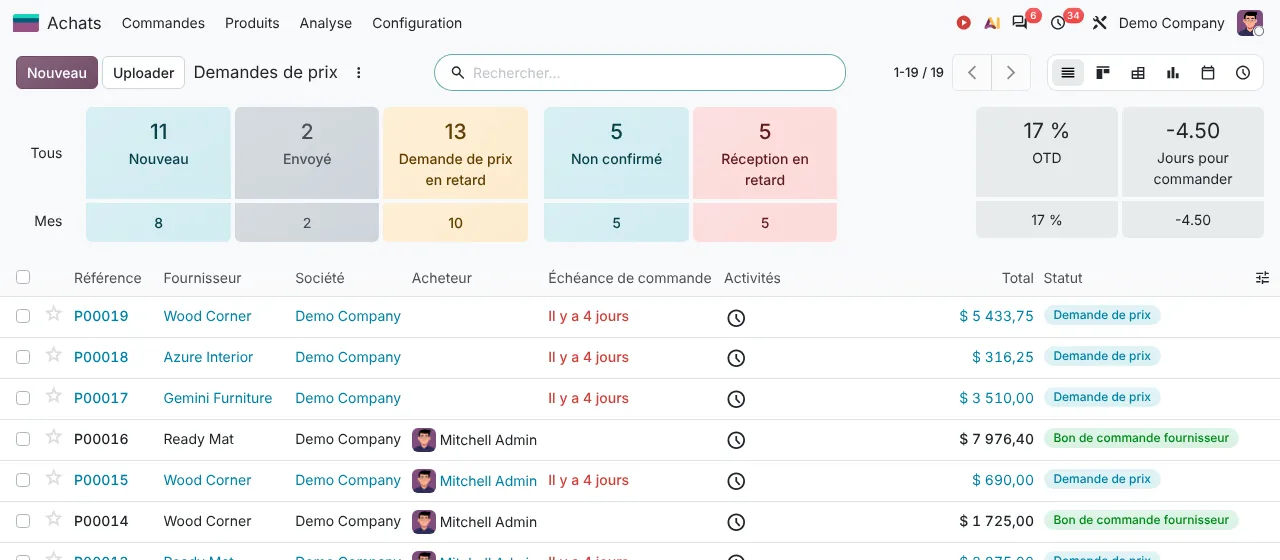Click the Ready Mat supplier cell
The image size is (1280, 560).
click(199, 439)
